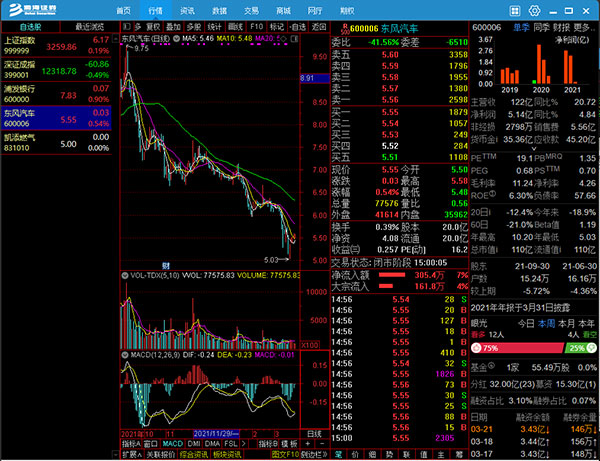Select 同季 financial view
The image size is (600, 461).
point(541,27)
